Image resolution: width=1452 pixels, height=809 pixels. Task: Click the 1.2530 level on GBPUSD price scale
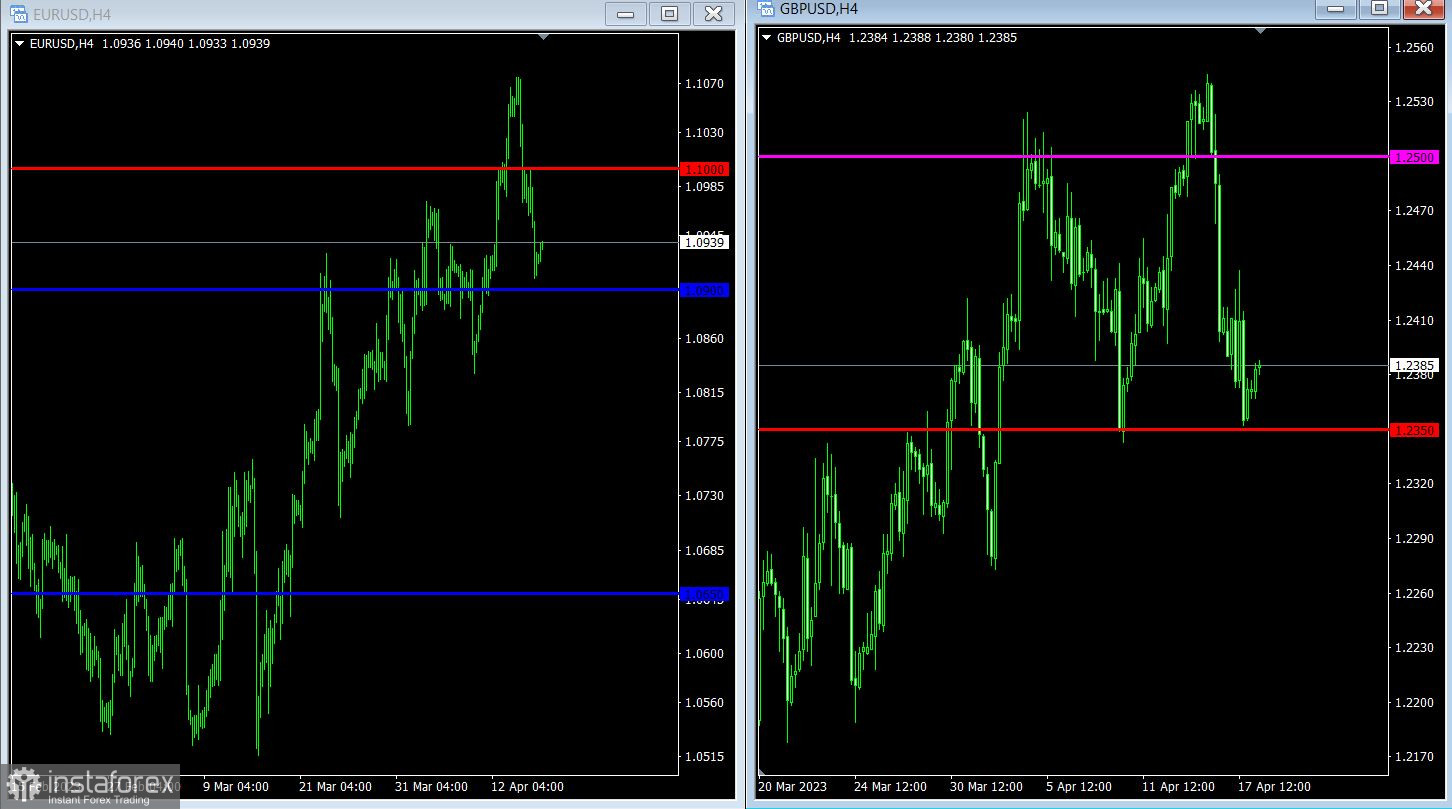1414,102
